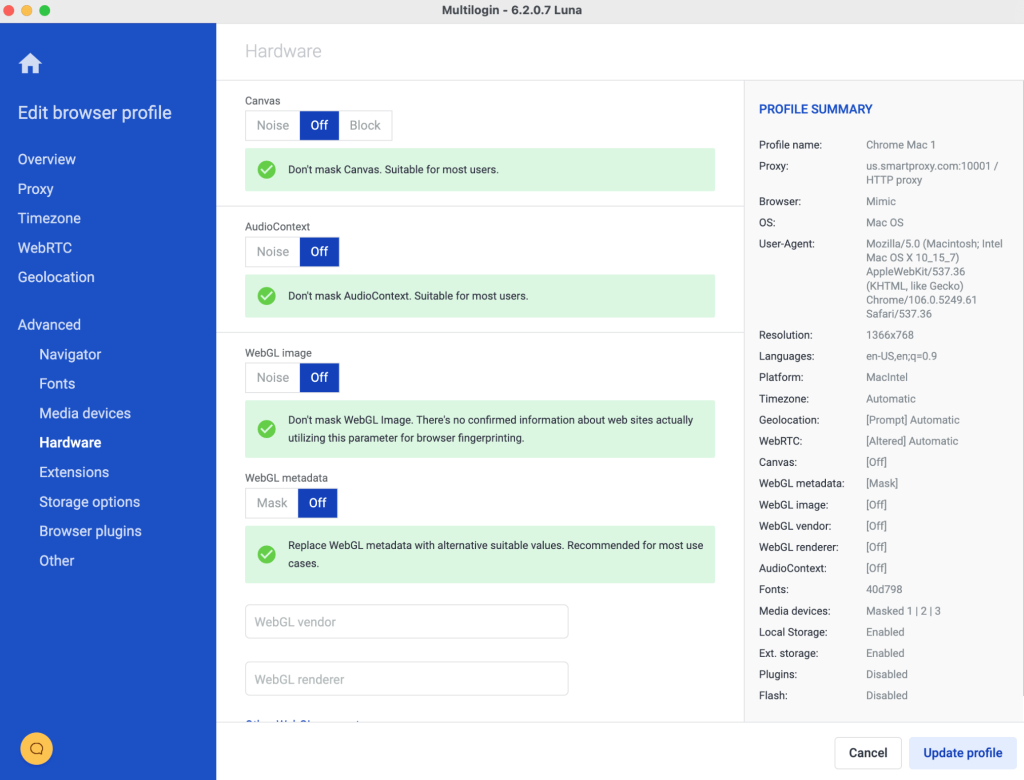Click the WebGL metadata summary value '[Mask]'
Viewport: 1024px width, 780px height.
click(x=882, y=483)
